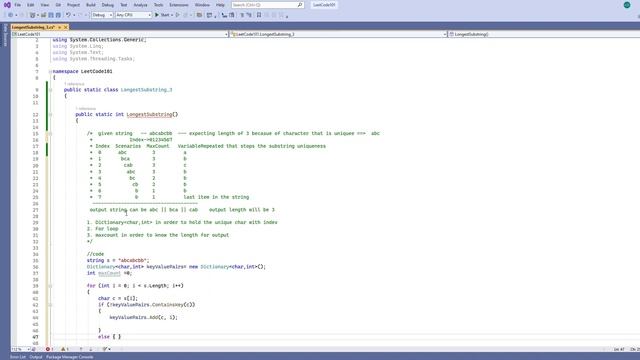Collapse the LongestSubstring() method block
The height and width of the screenshot is (360, 640).
click(x=50, y=115)
